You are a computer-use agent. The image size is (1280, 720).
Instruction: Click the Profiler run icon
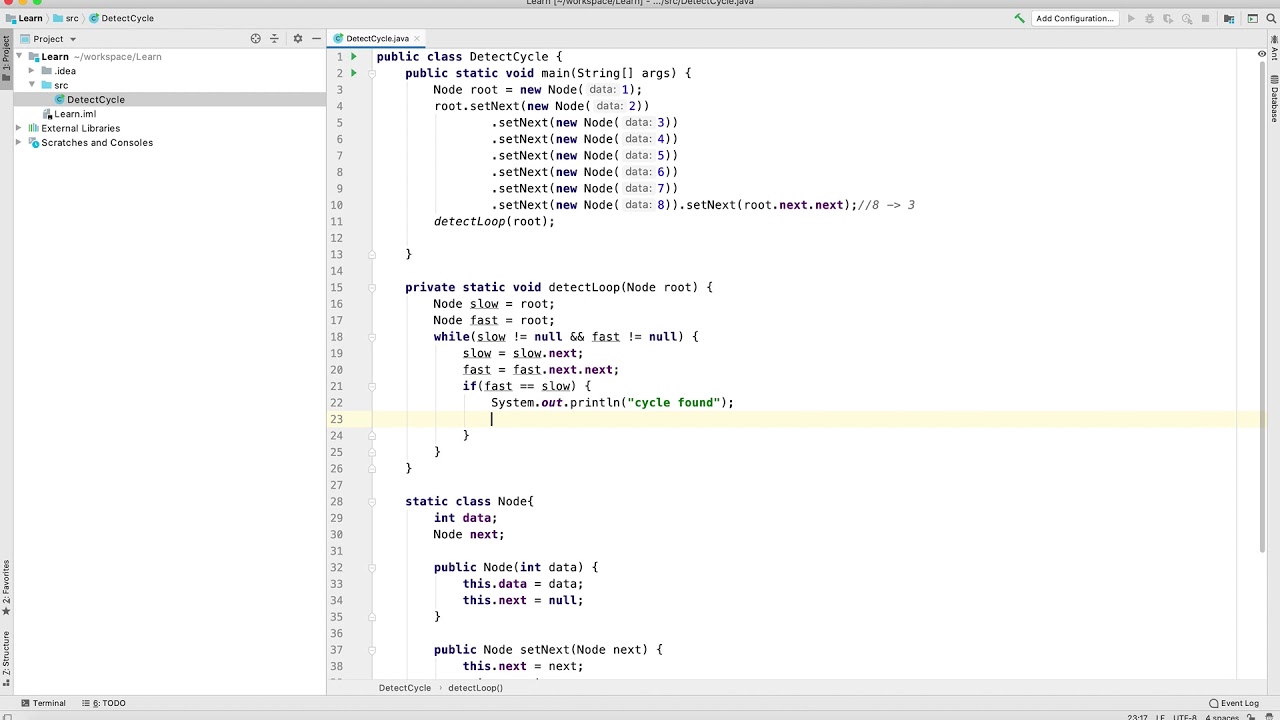pos(1187,18)
